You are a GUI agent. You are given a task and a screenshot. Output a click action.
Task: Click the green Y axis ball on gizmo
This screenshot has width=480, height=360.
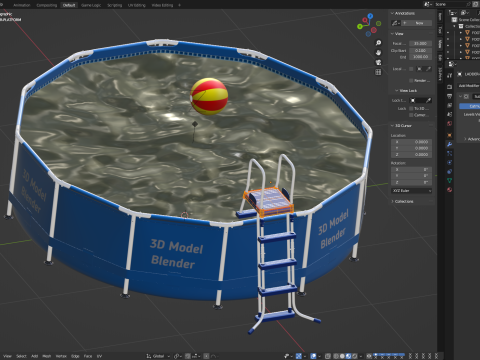pyautogui.click(x=360, y=27)
